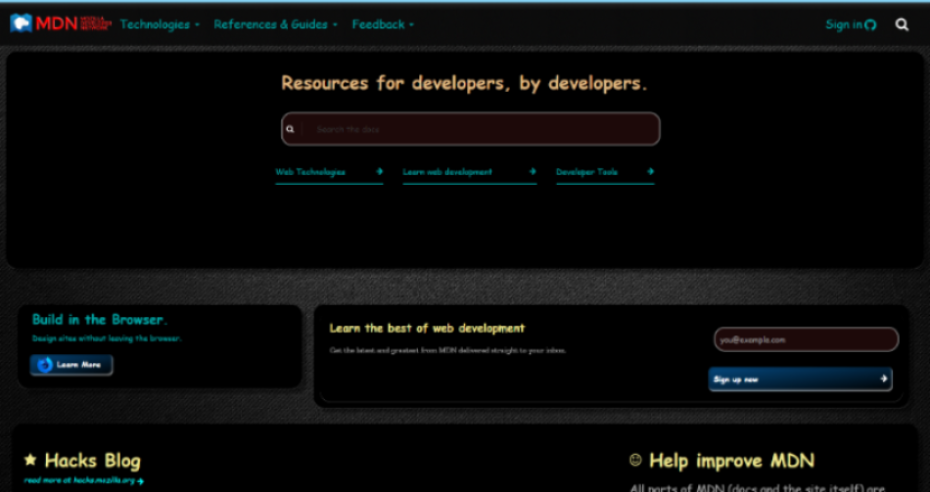Open the Developer Tools link
The image size is (930, 492).
point(605,172)
